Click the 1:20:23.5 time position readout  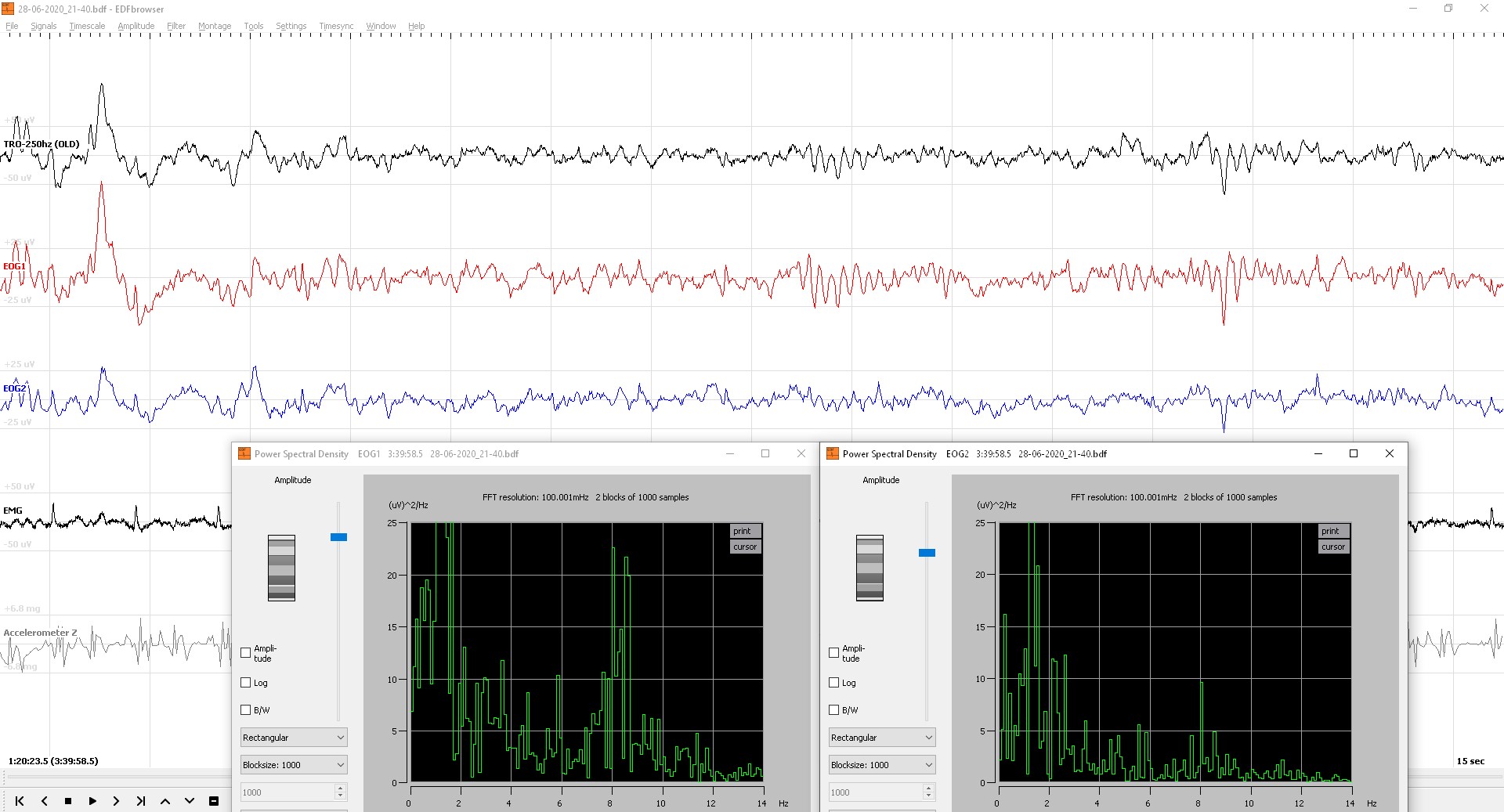(x=53, y=761)
